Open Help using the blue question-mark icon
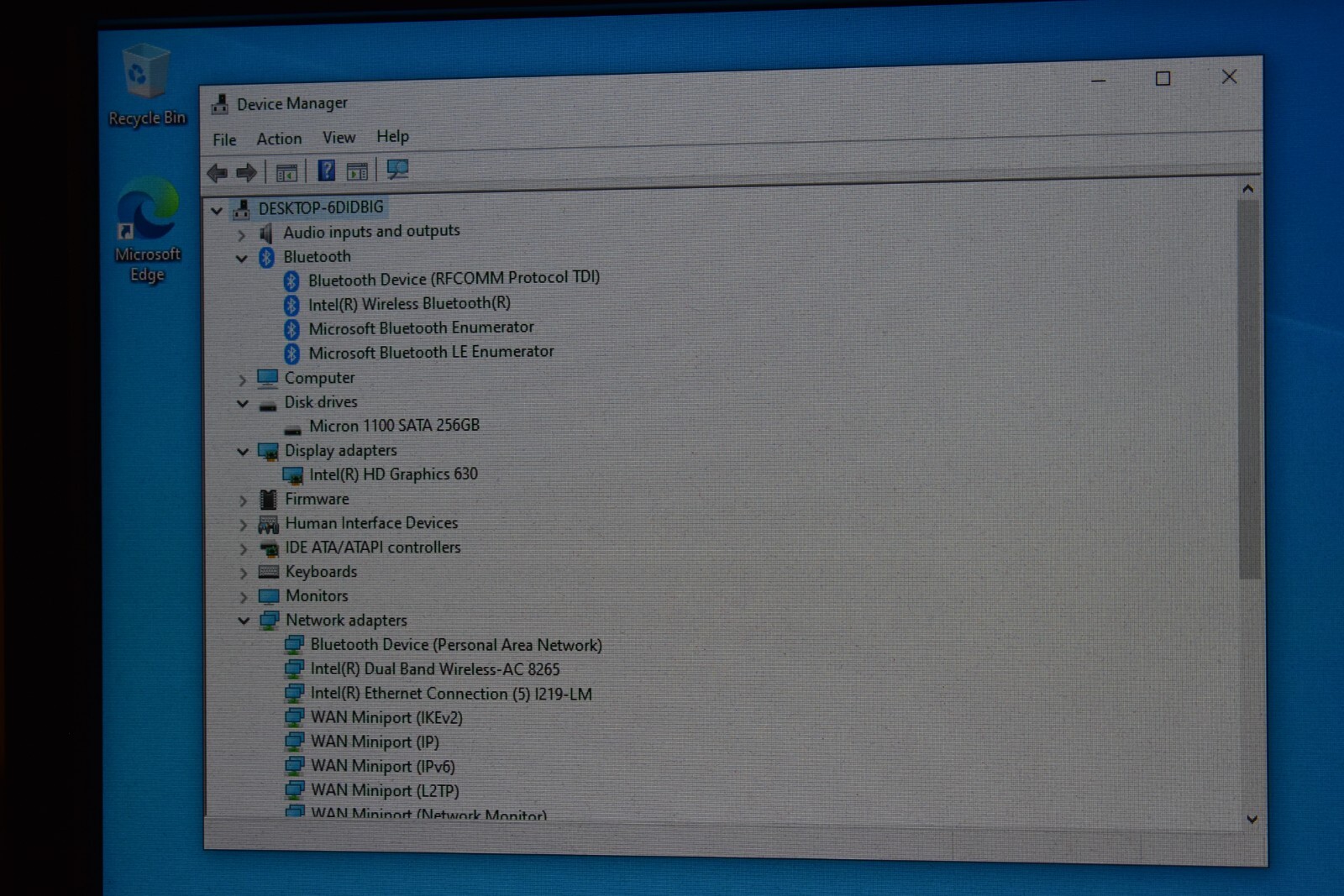Screen dimensions: 1344x896 326,171
